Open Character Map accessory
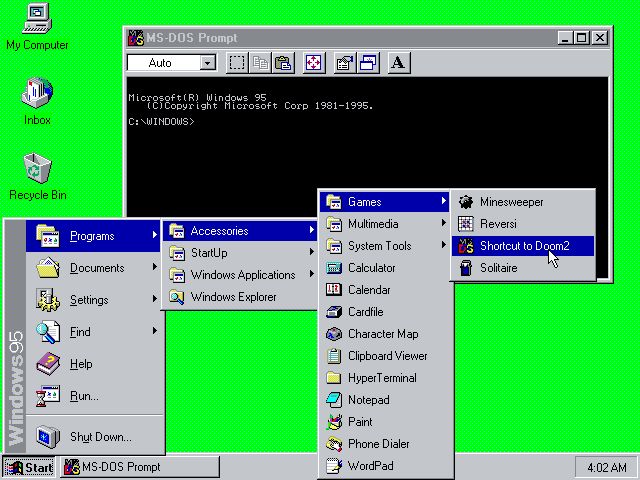Viewport: 640px width, 480px height. pyautogui.click(x=384, y=334)
